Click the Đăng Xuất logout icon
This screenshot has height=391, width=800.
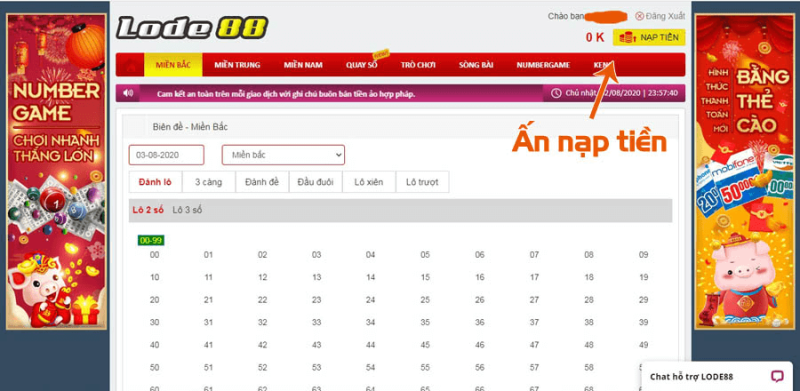pos(639,16)
